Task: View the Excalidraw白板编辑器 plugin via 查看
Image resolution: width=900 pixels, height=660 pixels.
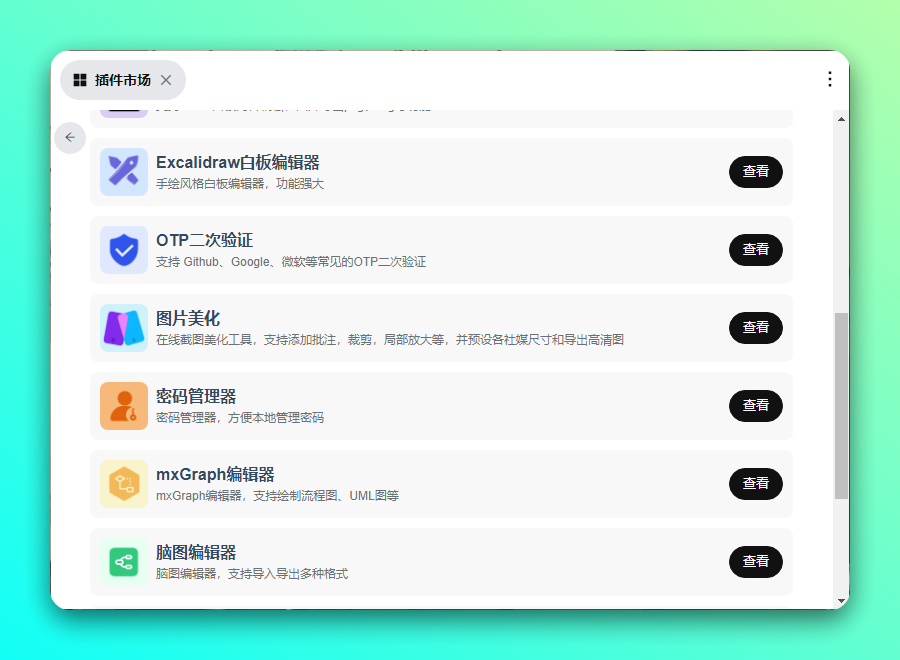Action: click(755, 172)
